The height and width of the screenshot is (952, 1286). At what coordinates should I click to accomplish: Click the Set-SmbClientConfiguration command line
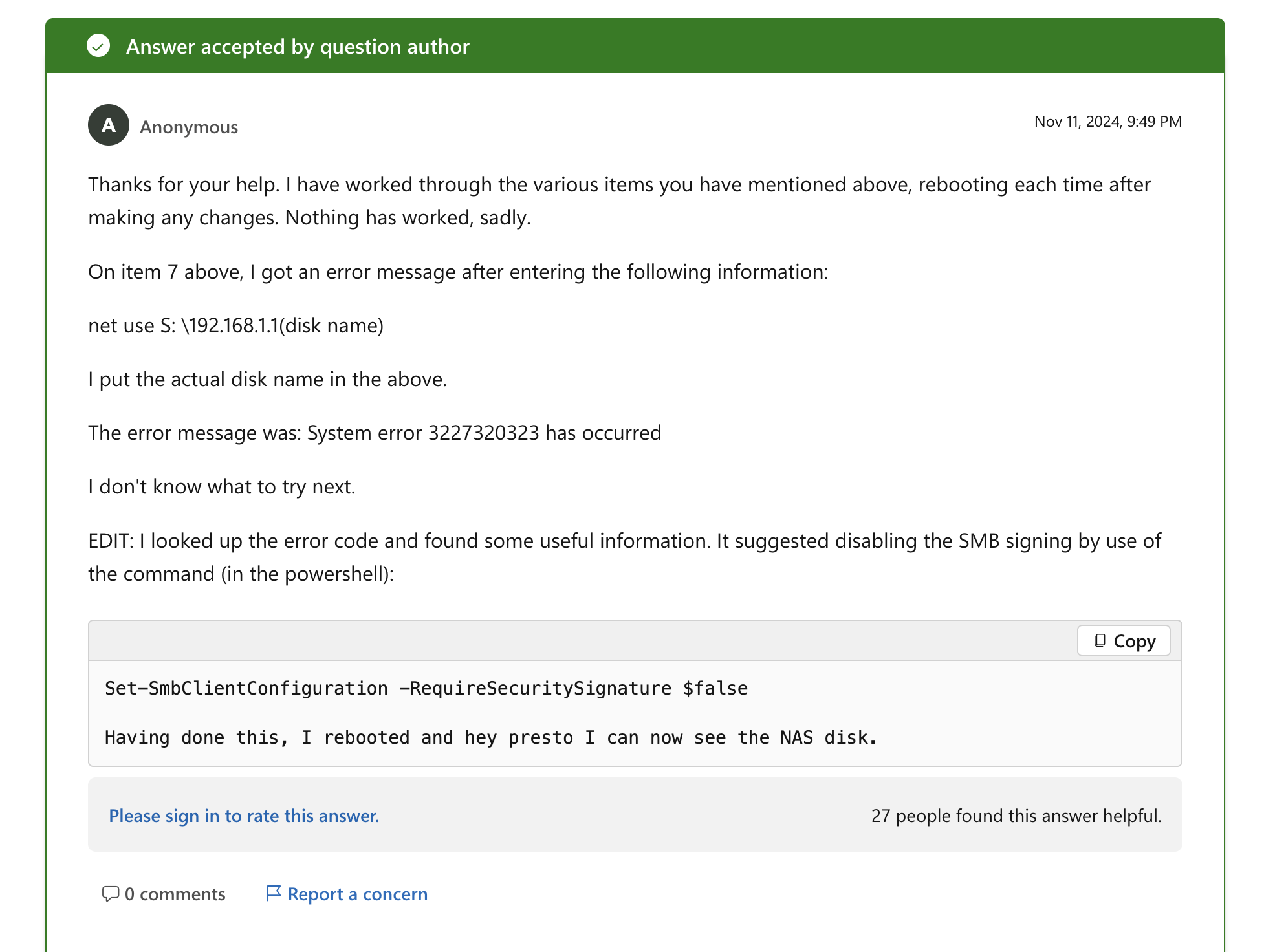426,688
